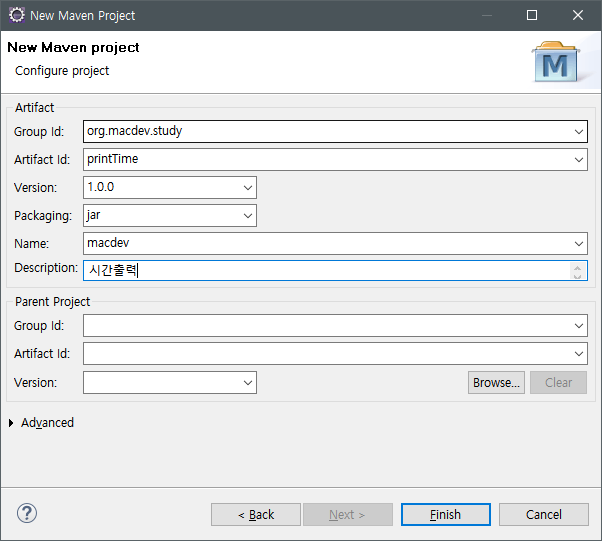The width and height of the screenshot is (602, 541).
Task: Expand the Advanced section
Action: [11, 423]
